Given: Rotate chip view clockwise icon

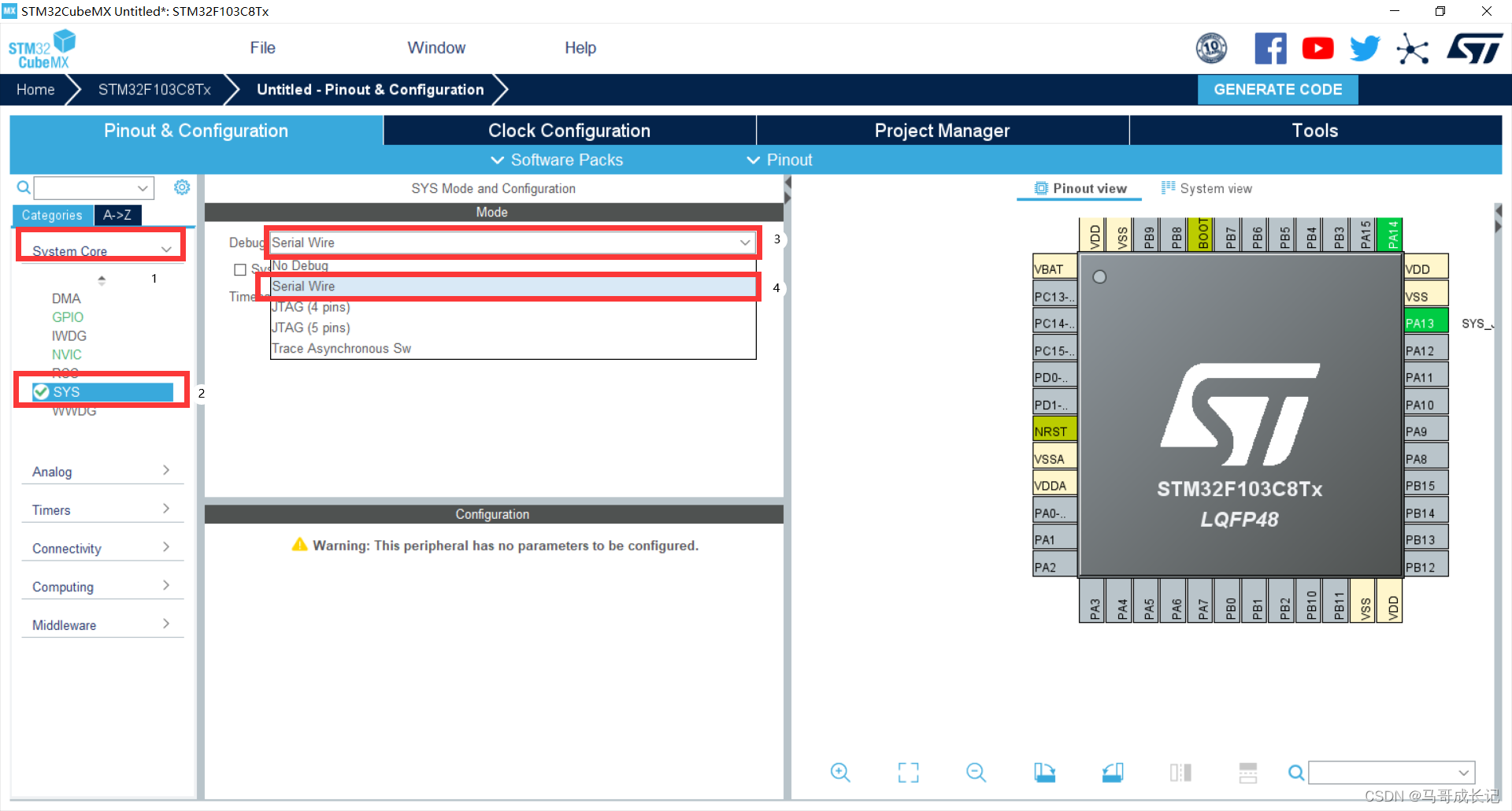Looking at the screenshot, I should click(x=1044, y=772).
